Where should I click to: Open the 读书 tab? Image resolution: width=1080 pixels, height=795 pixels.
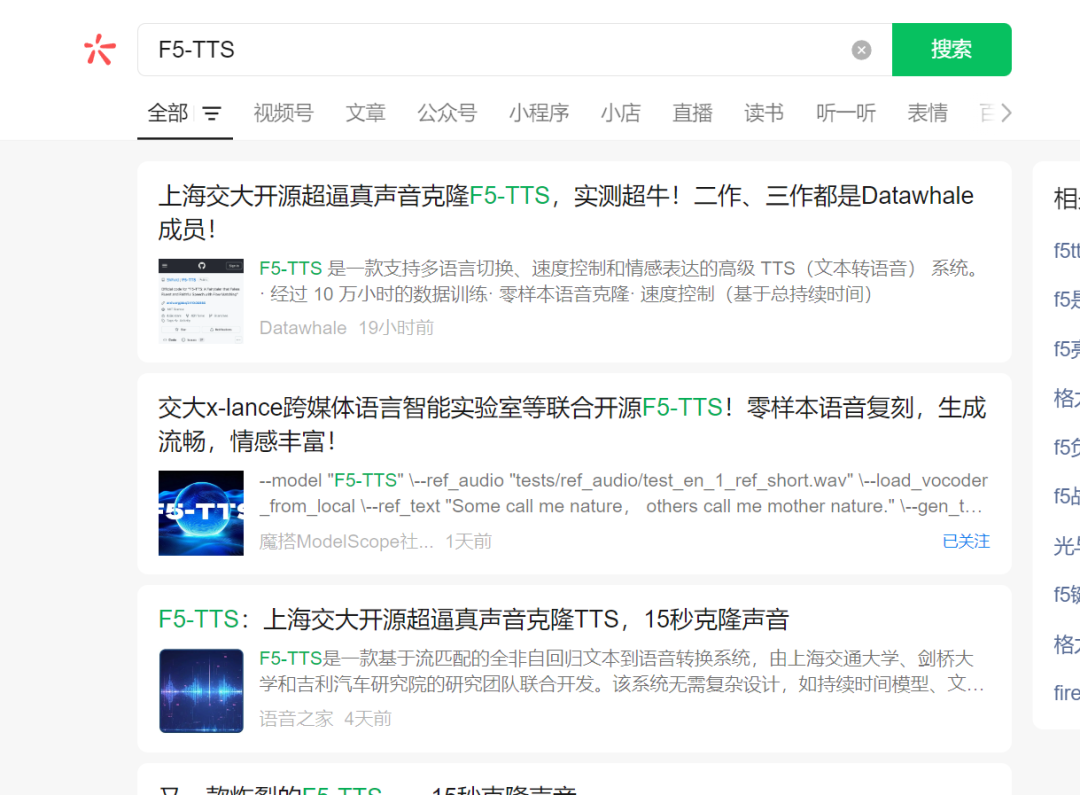[x=763, y=113]
